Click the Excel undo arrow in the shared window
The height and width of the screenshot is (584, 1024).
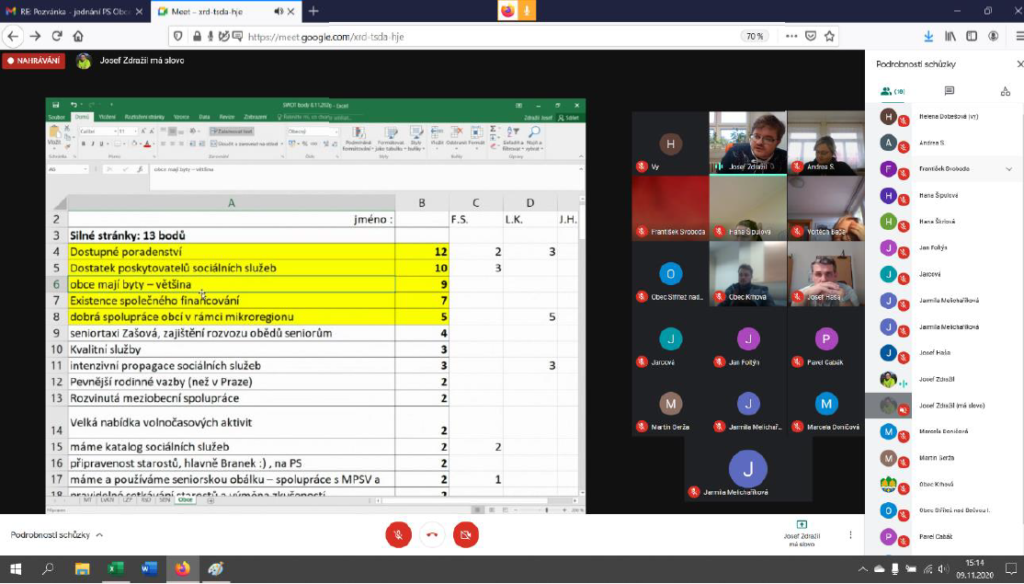point(74,105)
